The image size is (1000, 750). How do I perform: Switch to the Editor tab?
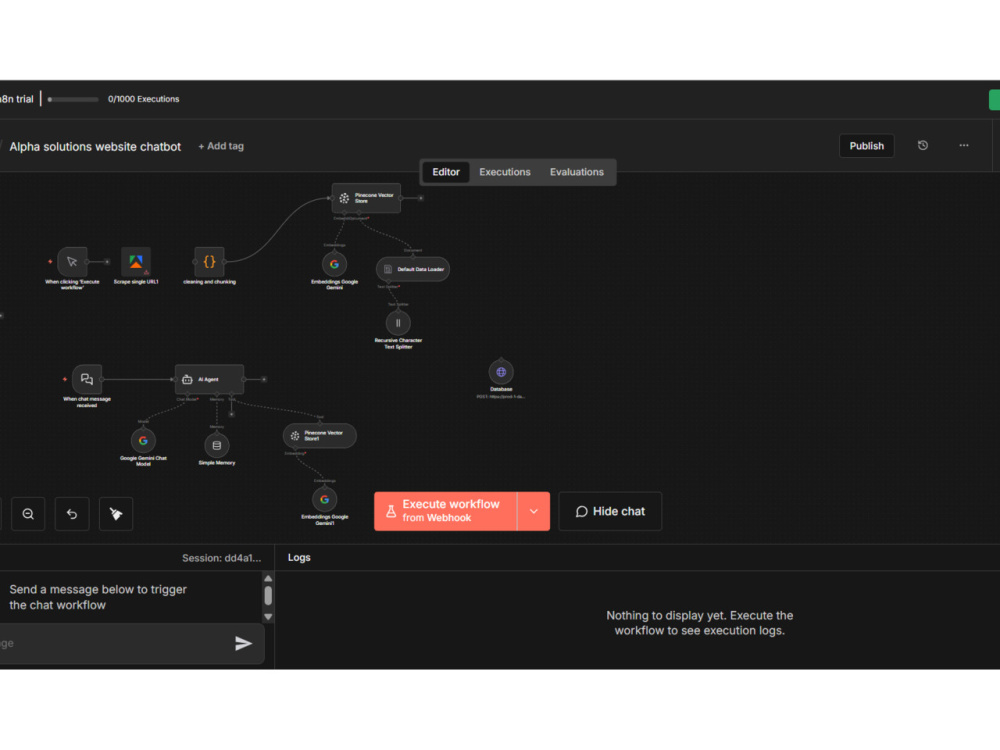point(446,172)
